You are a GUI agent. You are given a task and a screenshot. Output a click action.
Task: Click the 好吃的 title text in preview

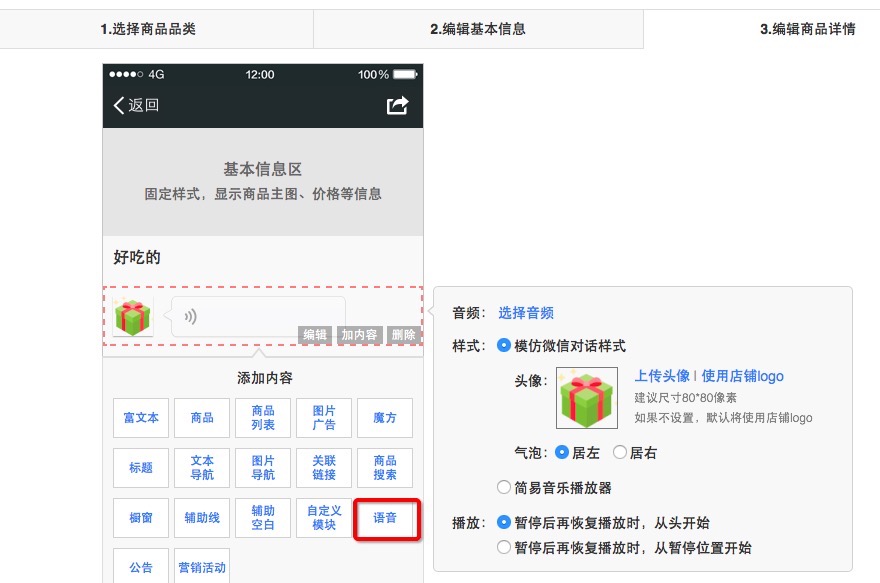(137, 258)
